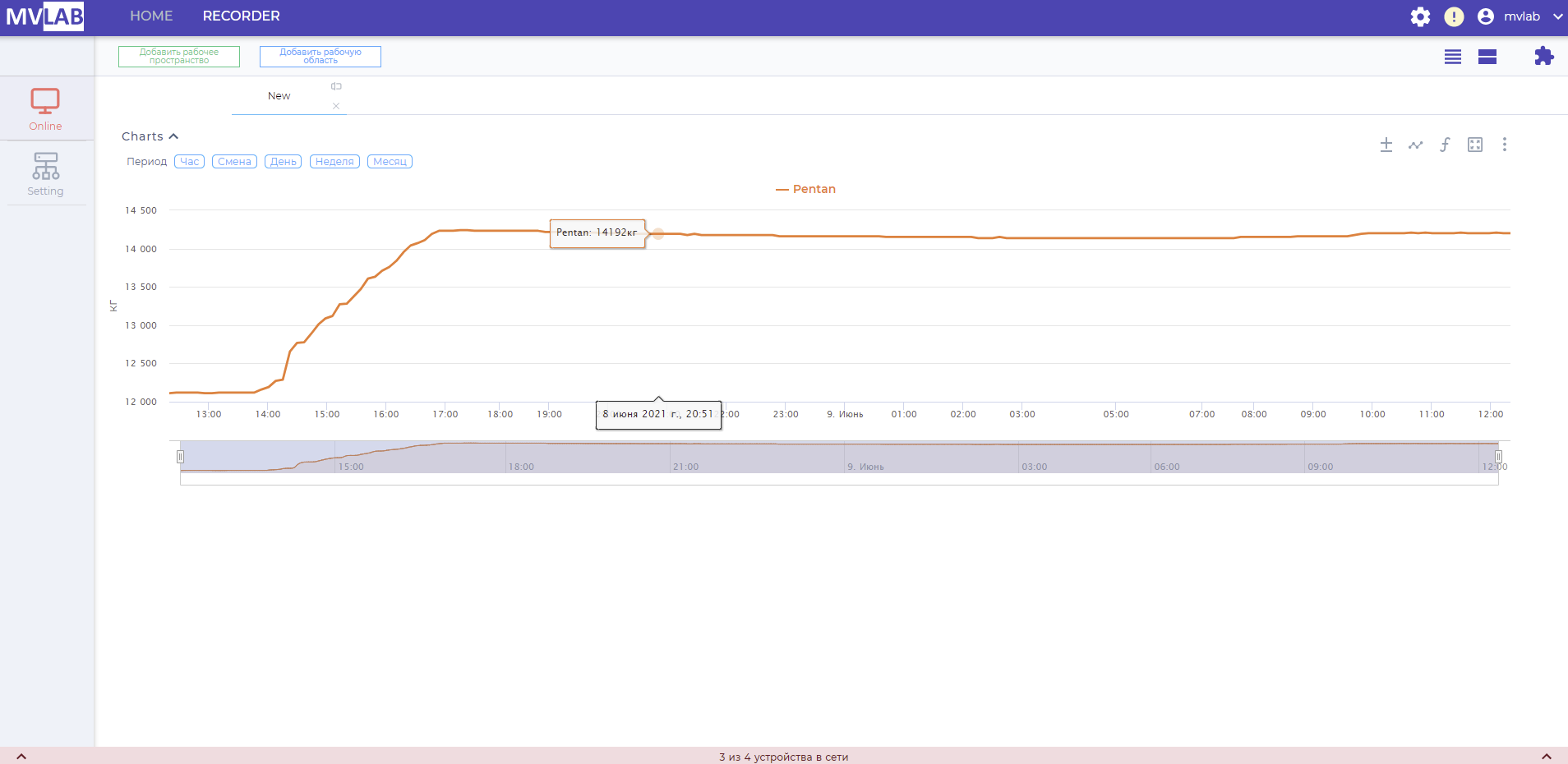The height and width of the screenshot is (764, 1568).
Task: Click the trend line chart icon
Action: (x=1415, y=145)
